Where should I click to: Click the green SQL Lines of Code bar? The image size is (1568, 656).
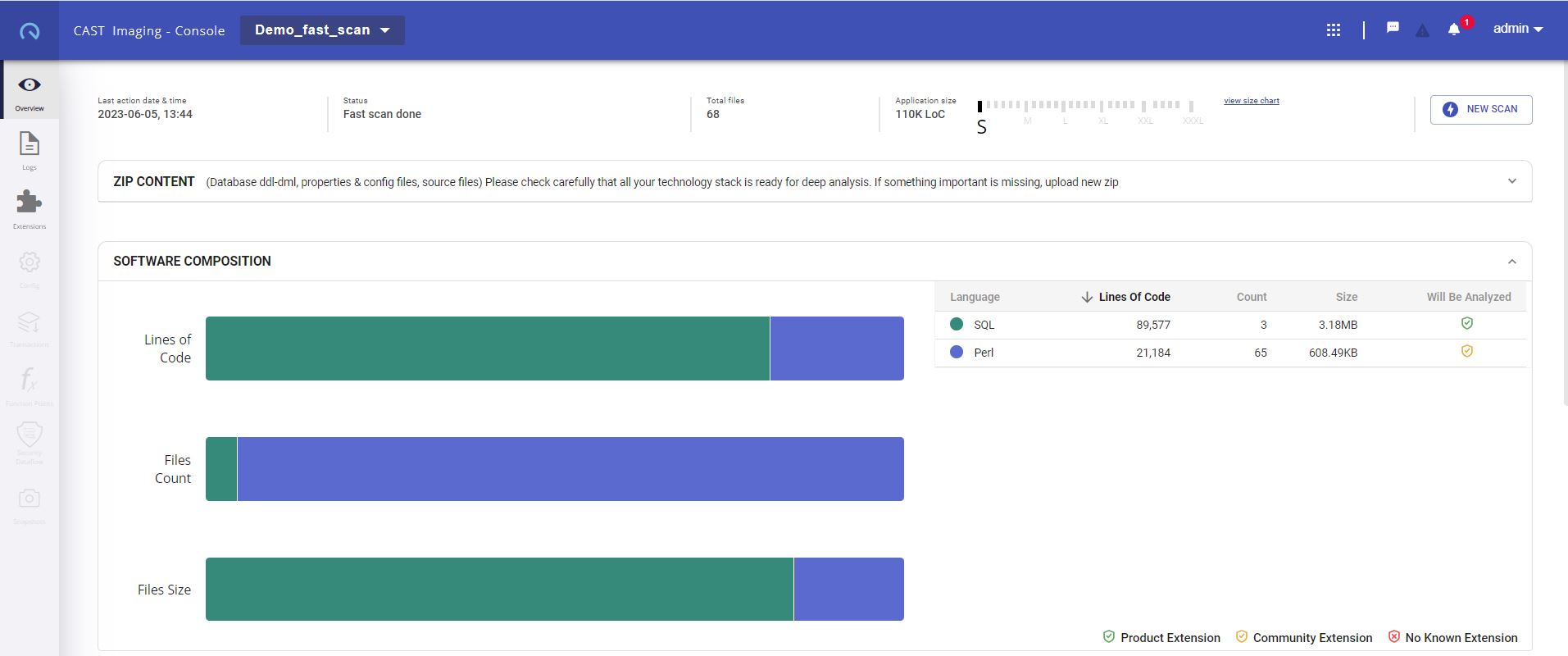488,348
